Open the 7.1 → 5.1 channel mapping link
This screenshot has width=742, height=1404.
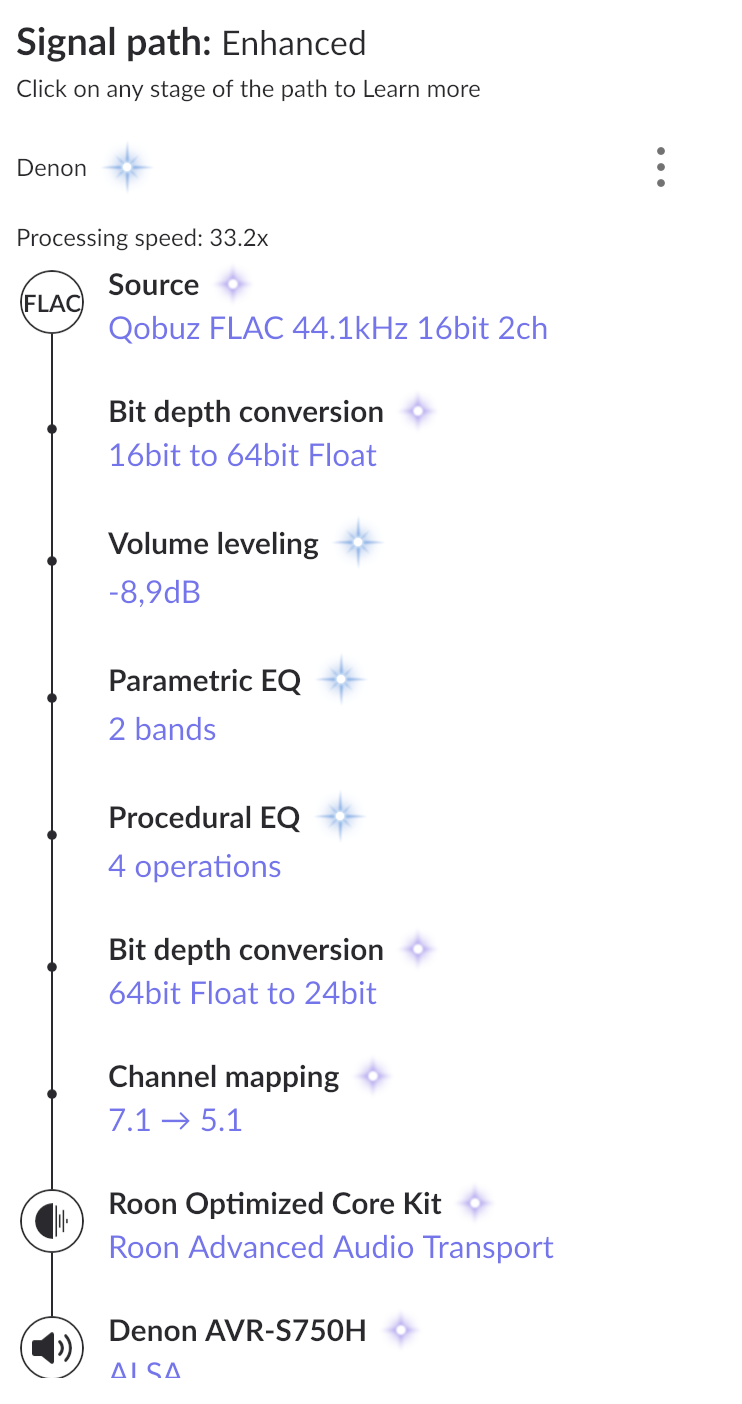(176, 1120)
